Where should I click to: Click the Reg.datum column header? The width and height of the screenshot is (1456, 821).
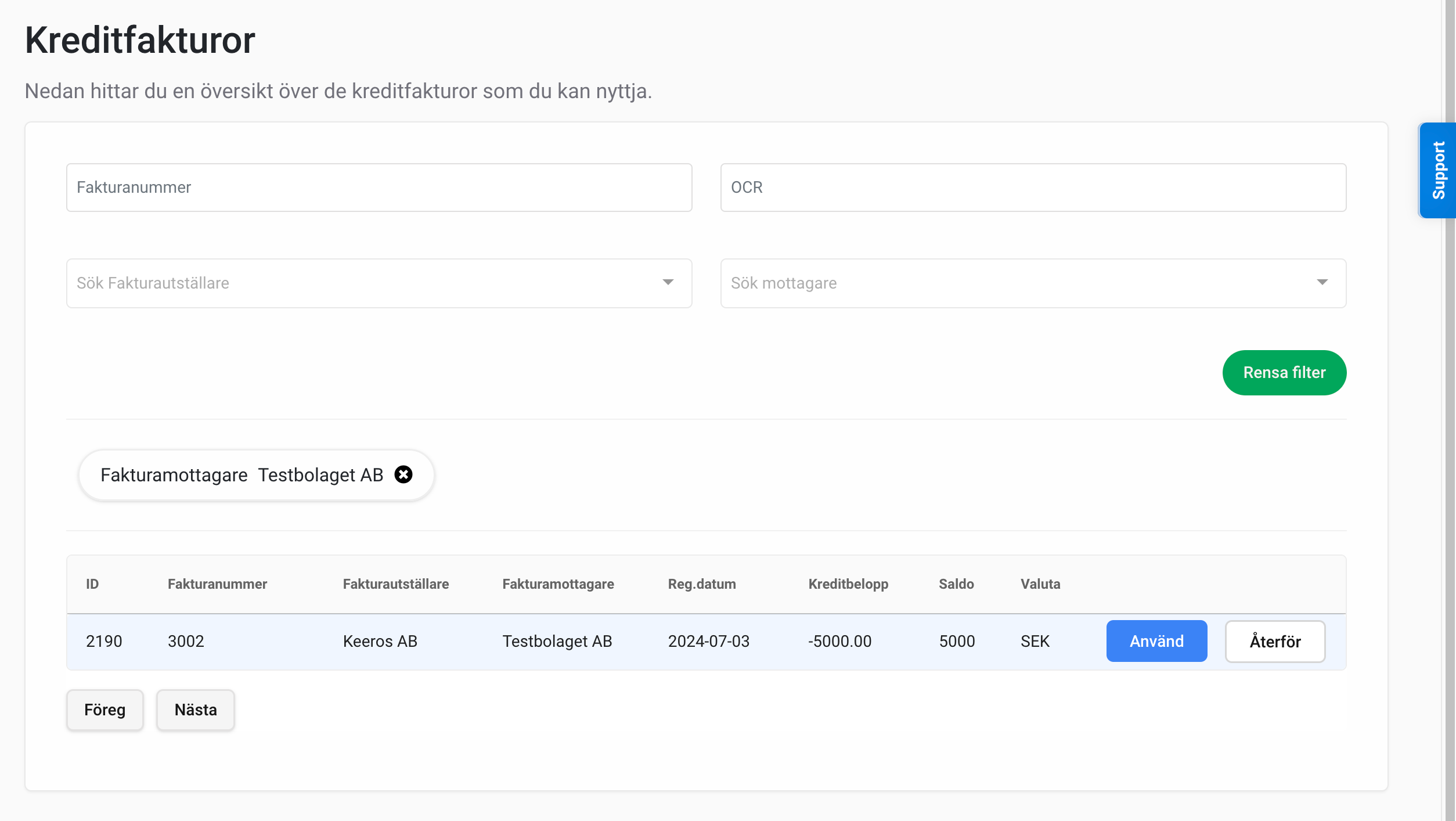tap(701, 584)
